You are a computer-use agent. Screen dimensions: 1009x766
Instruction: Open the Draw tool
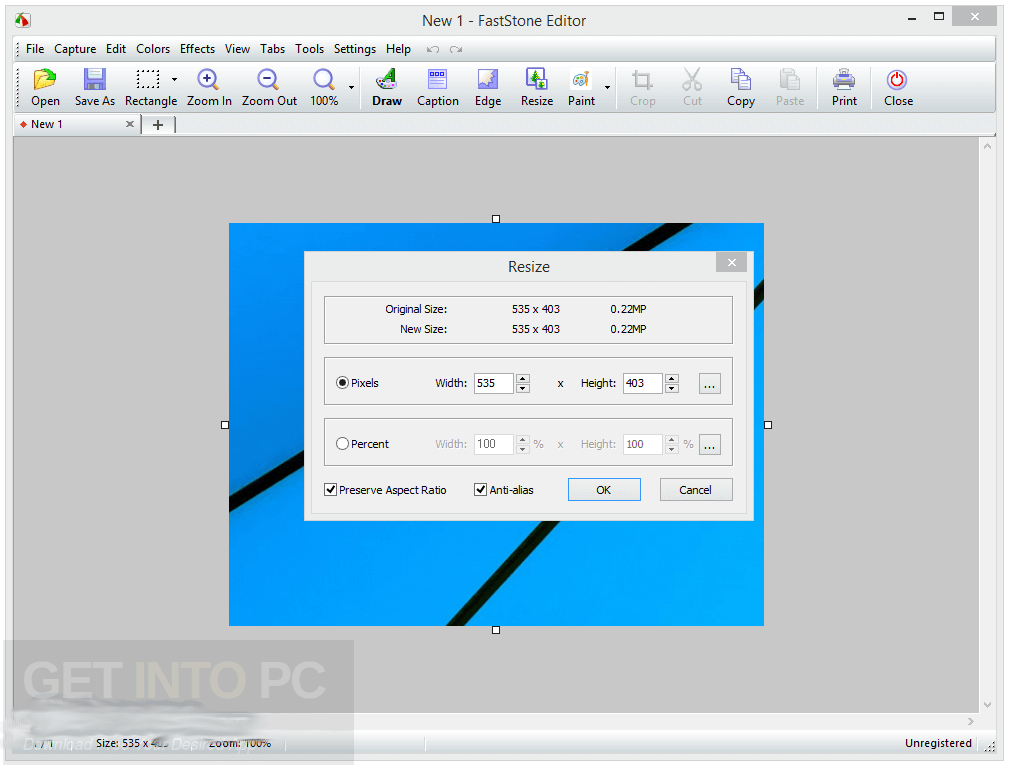387,81
